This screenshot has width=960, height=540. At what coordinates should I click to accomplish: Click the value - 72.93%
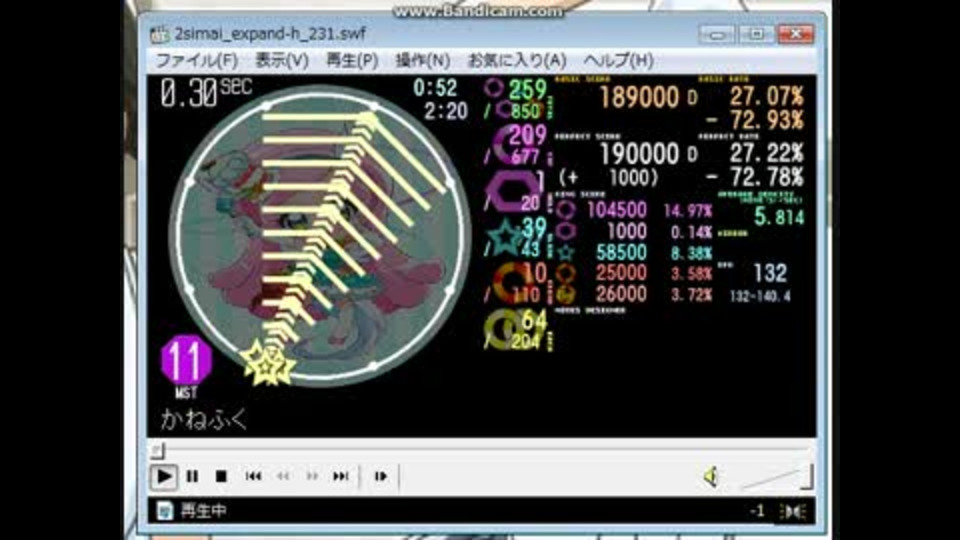(757, 121)
